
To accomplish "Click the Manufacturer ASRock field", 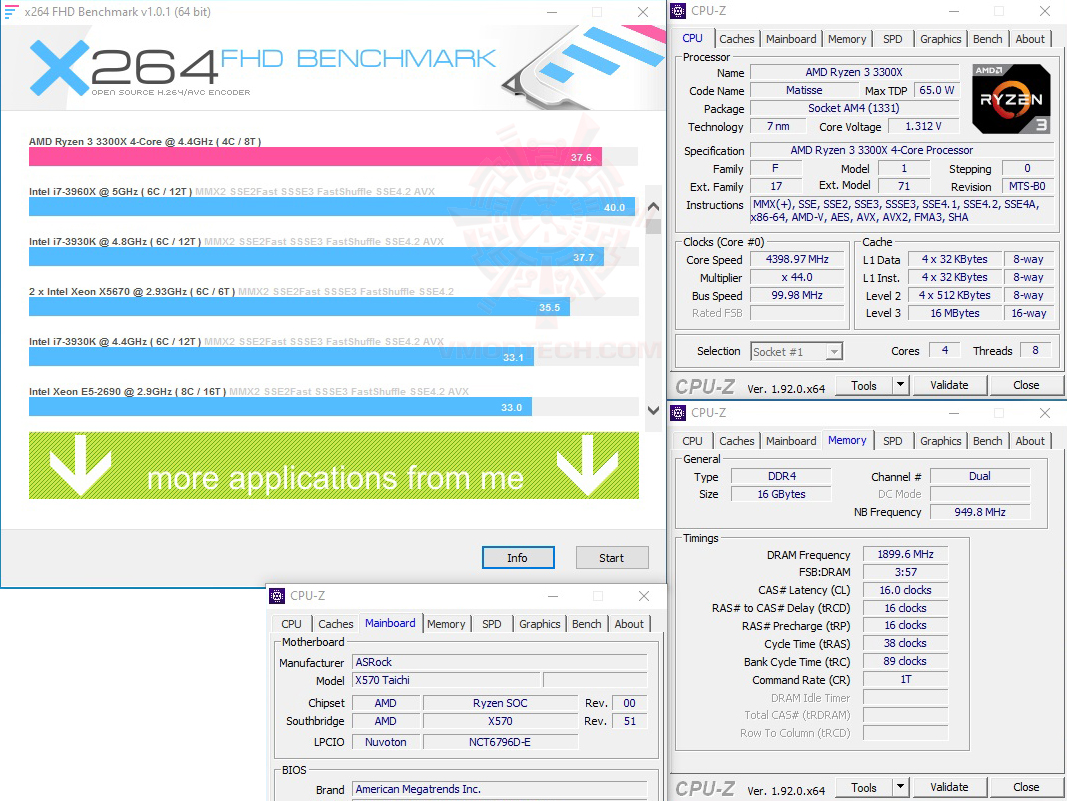I will (x=499, y=663).
